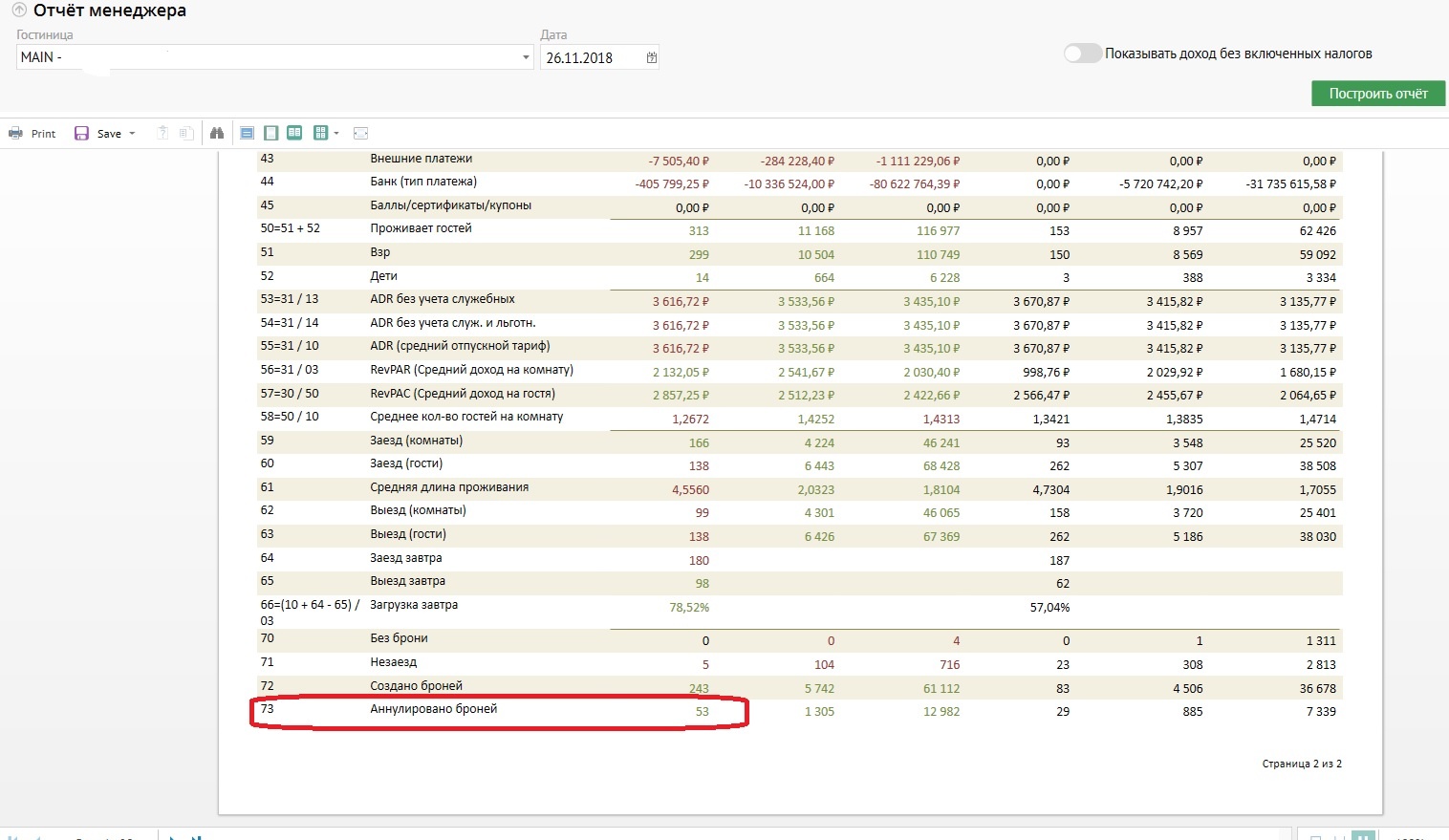Open the calendar picker beside the date
1449x840 pixels.
(651, 57)
